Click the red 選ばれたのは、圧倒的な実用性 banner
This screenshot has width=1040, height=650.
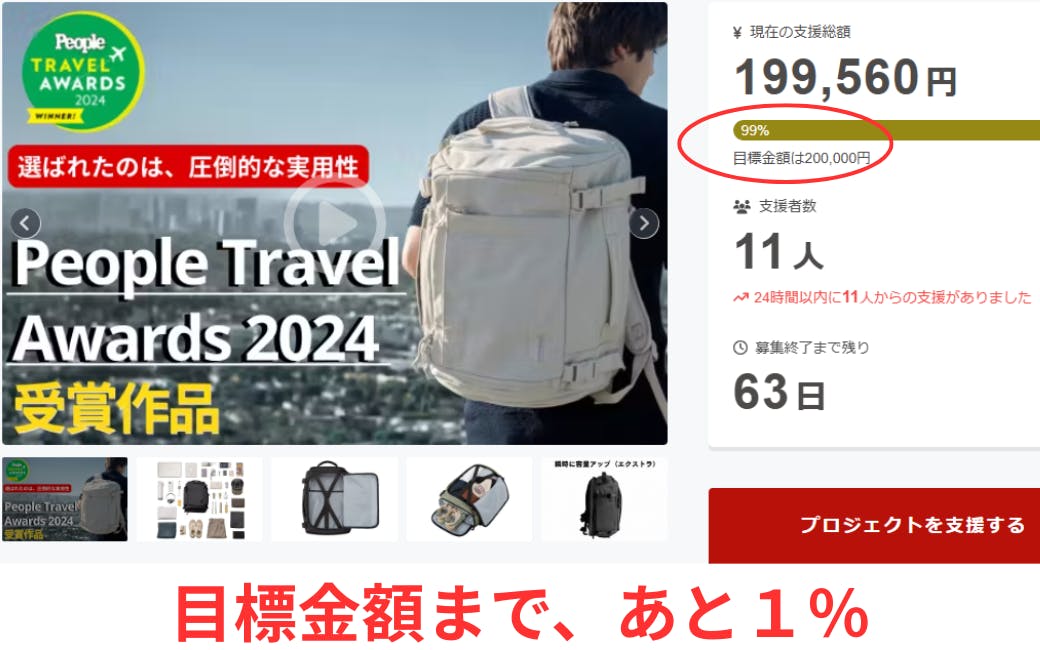(188, 166)
